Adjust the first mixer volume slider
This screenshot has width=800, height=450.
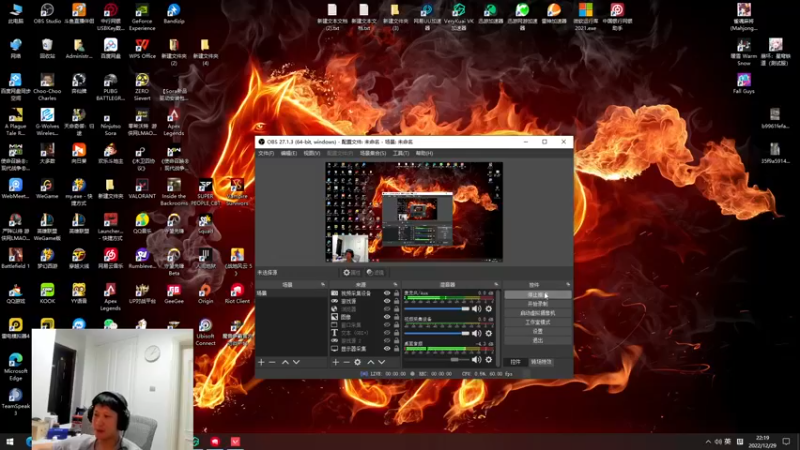coord(438,309)
